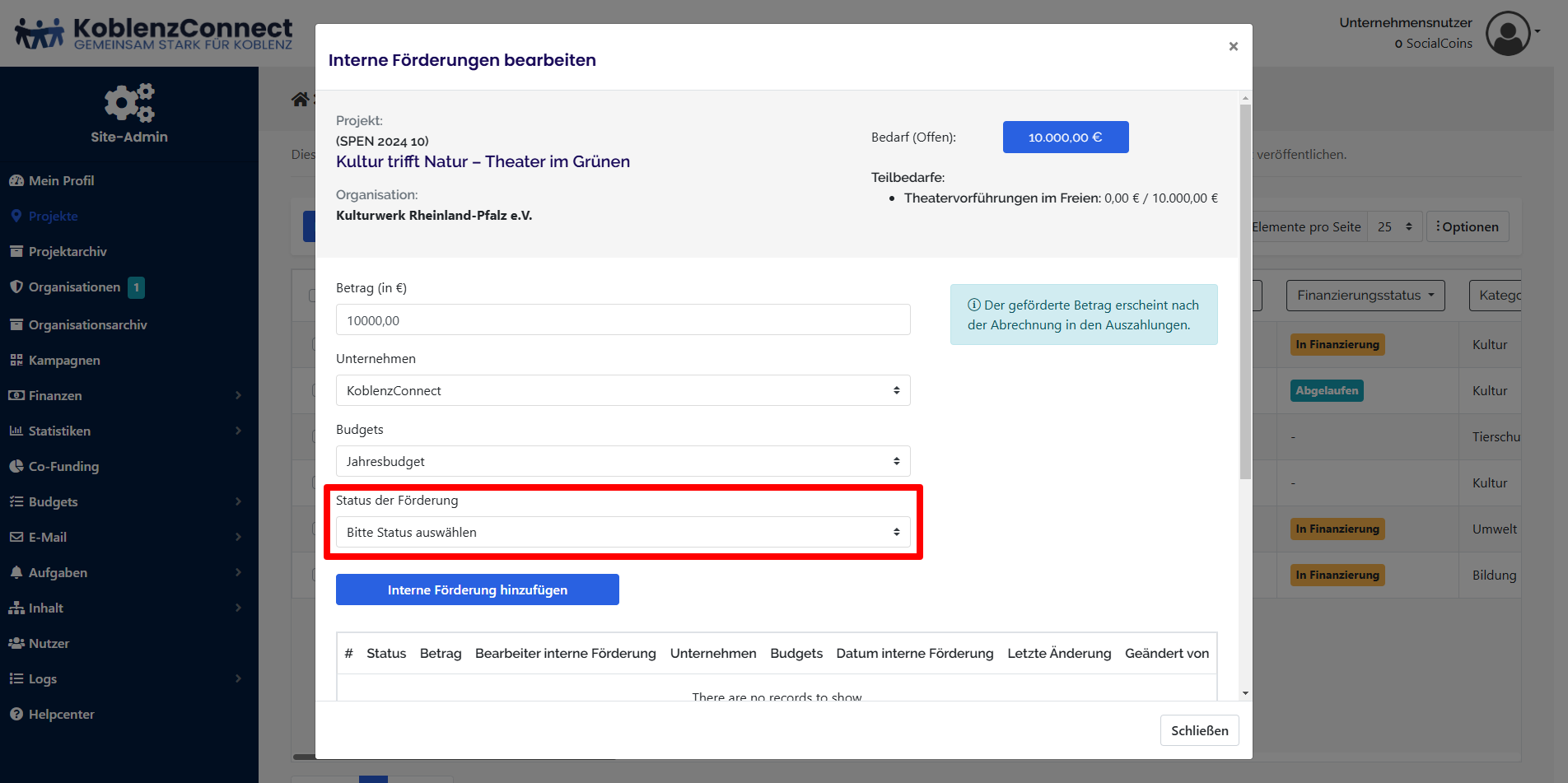Click the Mein Profil sidebar icon
The image size is (1568, 783).
click(x=16, y=180)
